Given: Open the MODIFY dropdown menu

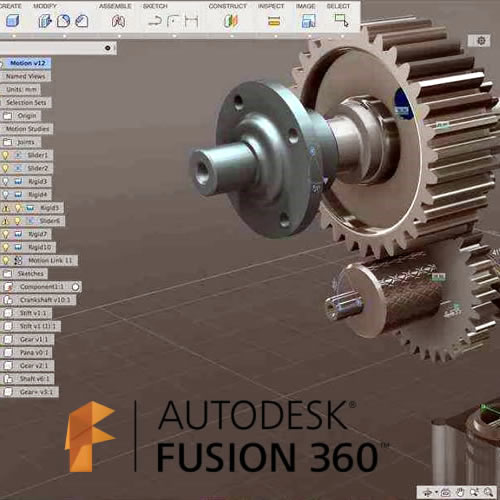Looking at the screenshot, I should click(45, 6).
